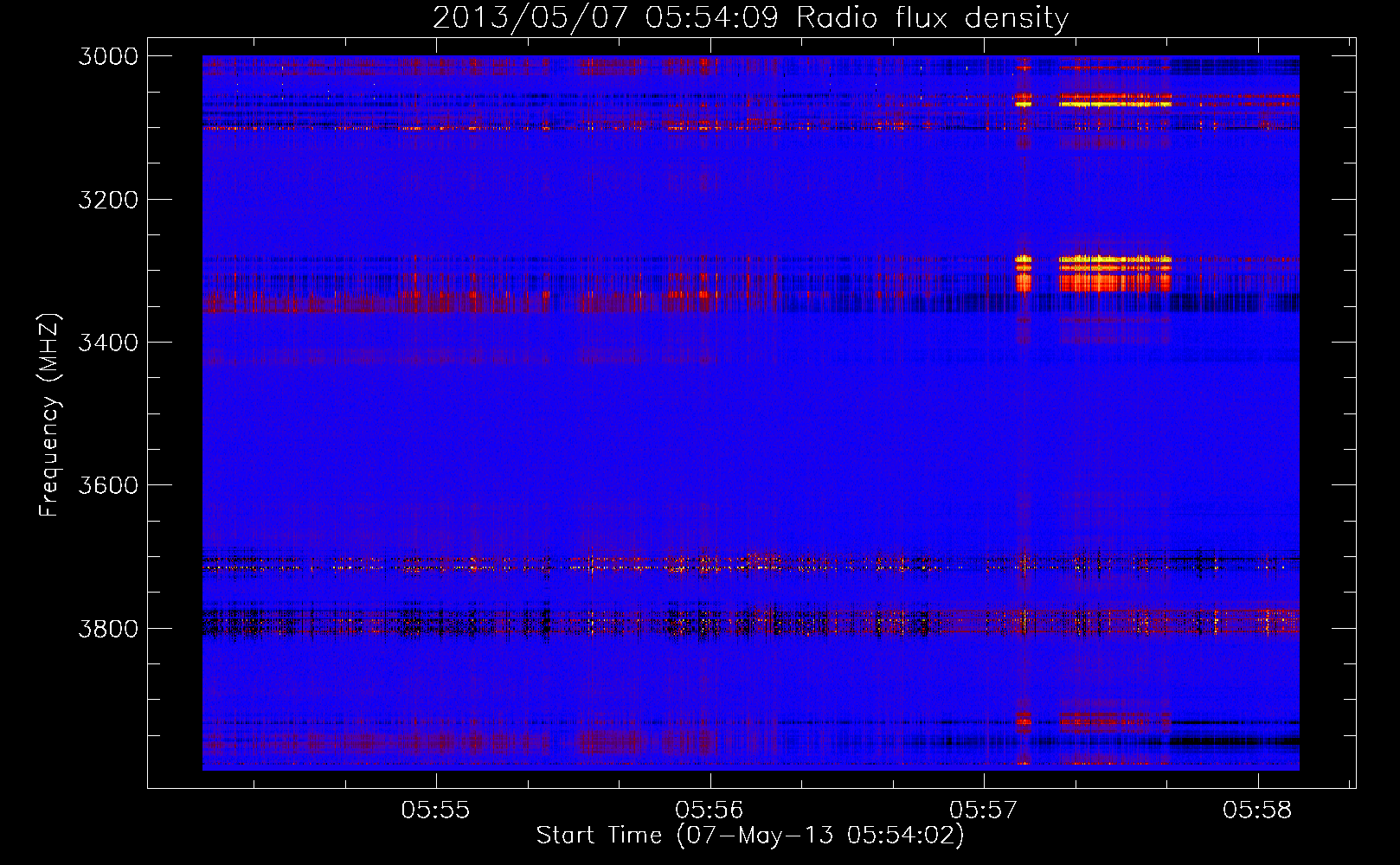Image resolution: width=1400 pixels, height=865 pixels.
Task: Click the 05:57 time tick label
Action: (x=984, y=810)
